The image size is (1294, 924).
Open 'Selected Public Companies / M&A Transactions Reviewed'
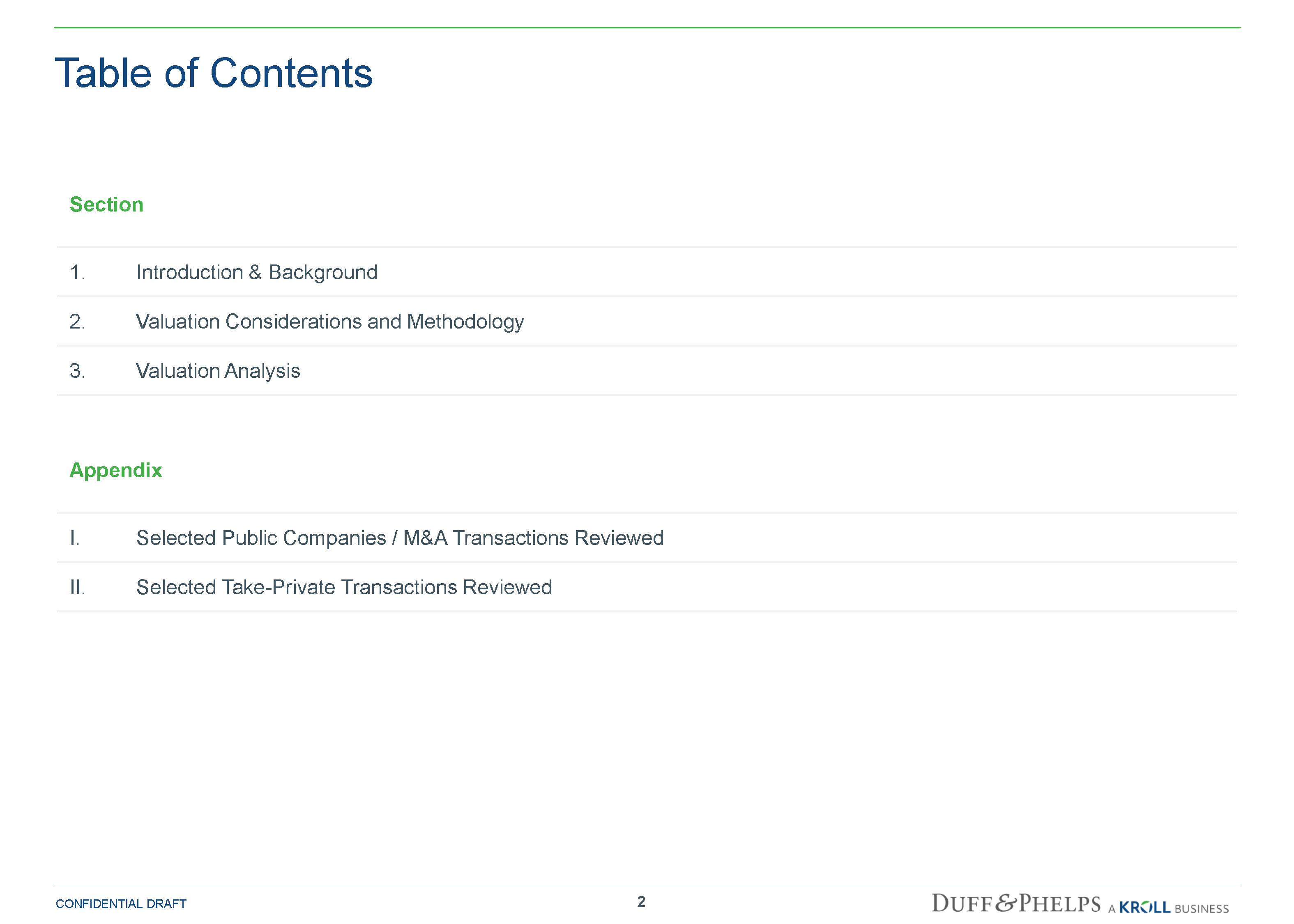[399, 538]
